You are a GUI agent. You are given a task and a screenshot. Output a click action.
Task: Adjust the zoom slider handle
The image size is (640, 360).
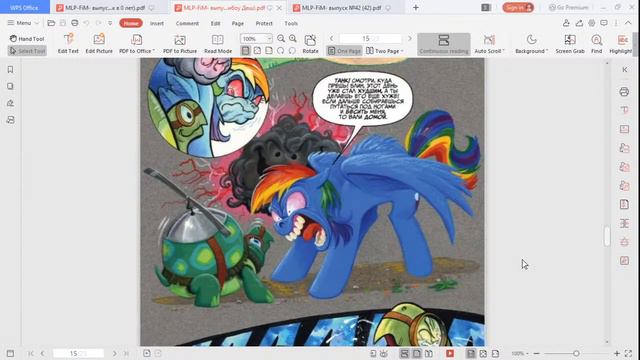[576, 353]
